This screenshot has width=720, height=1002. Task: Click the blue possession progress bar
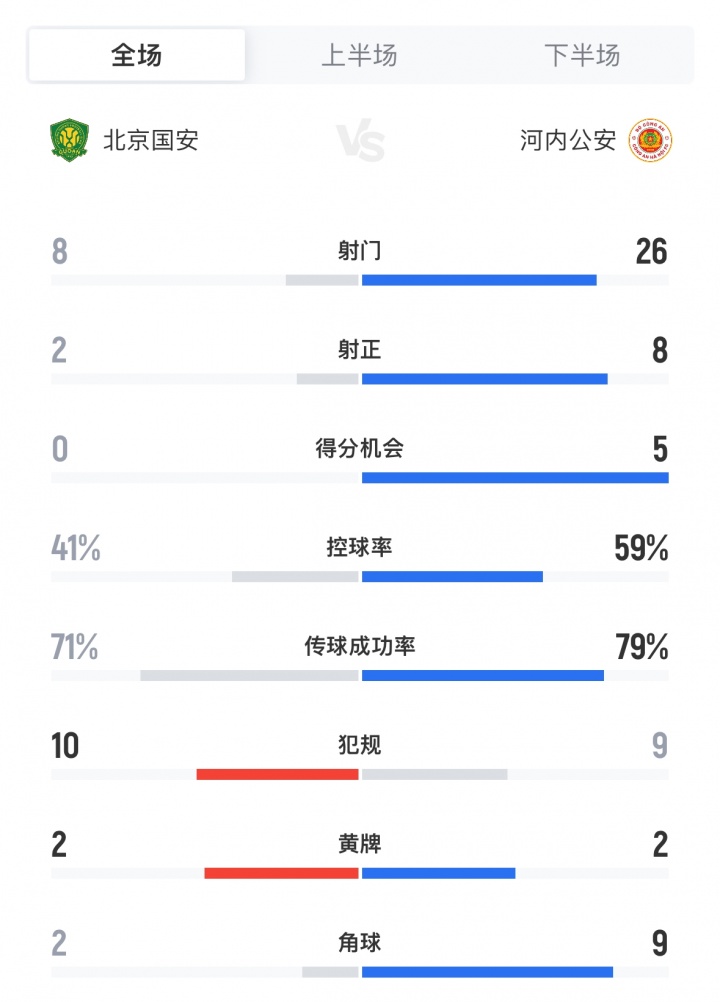point(450,577)
